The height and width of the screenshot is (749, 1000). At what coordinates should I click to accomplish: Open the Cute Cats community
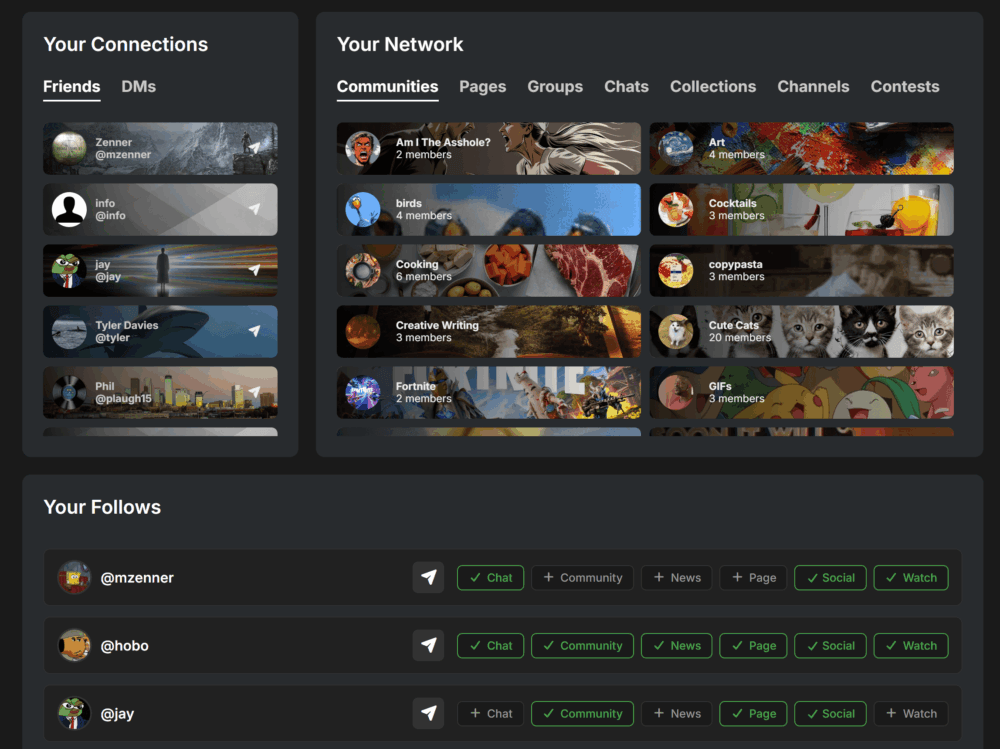[x=801, y=331]
